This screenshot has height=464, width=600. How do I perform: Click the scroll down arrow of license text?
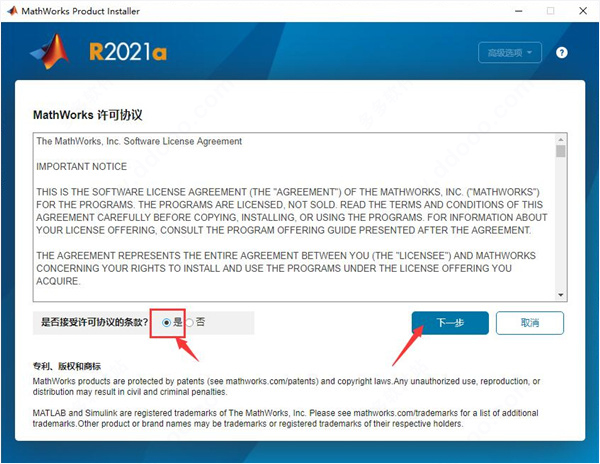point(561,295)
